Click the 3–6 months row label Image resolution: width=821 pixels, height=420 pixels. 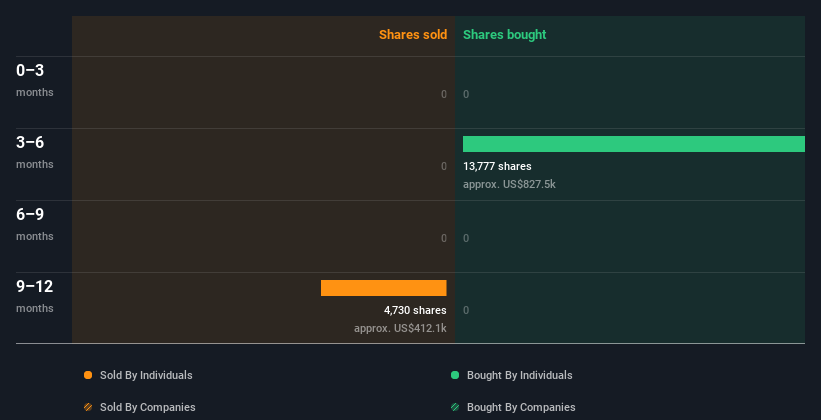click(35, 152)
